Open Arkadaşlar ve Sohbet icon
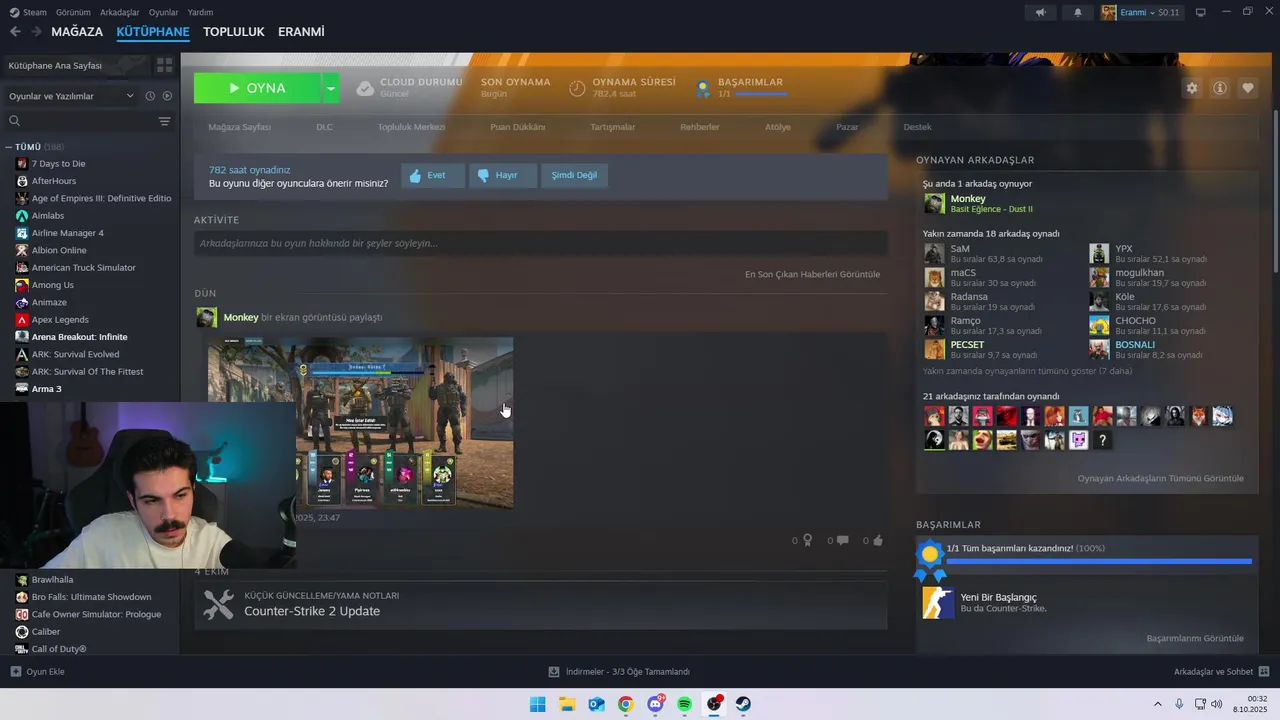1280x720 pixels. (x=1264, y=672)
